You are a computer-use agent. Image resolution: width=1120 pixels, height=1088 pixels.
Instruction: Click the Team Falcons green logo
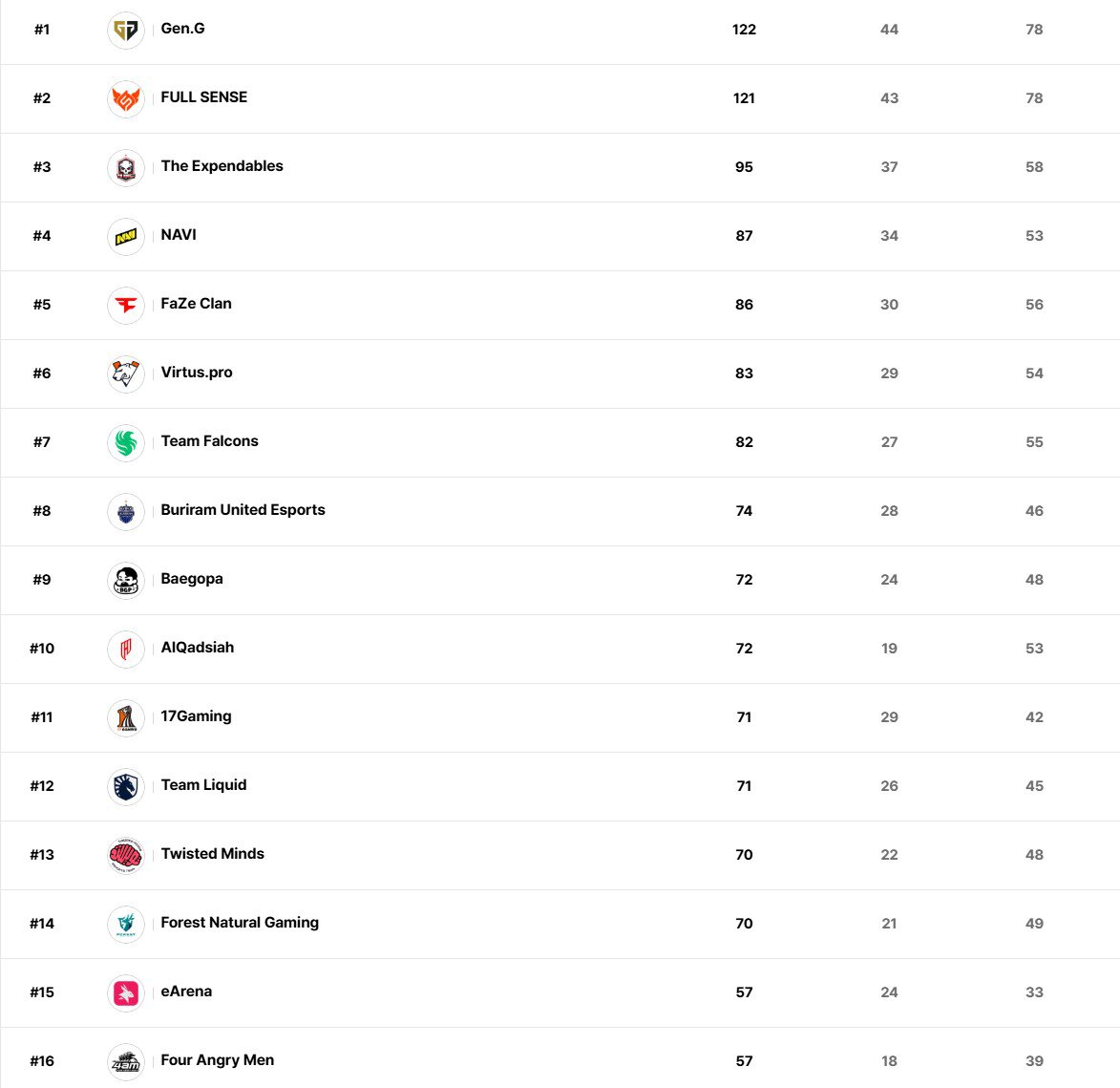[x=126, y=442]
